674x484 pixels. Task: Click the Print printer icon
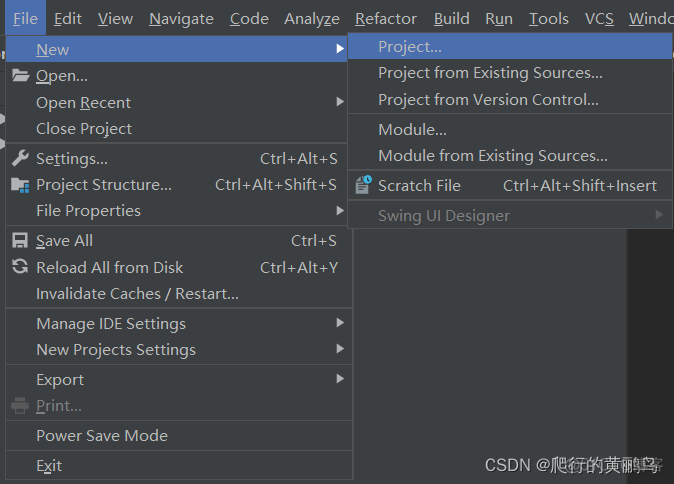20,406
